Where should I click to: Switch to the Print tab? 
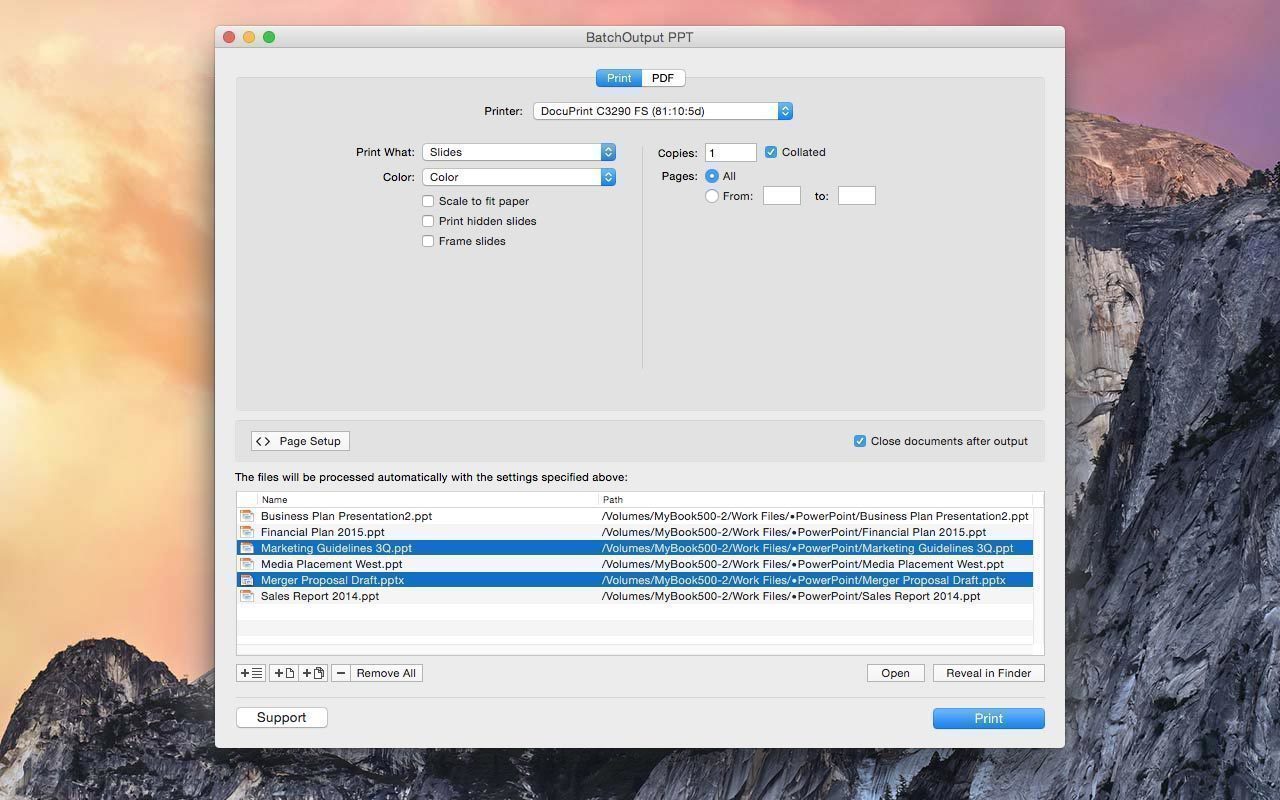click(619, 78)
